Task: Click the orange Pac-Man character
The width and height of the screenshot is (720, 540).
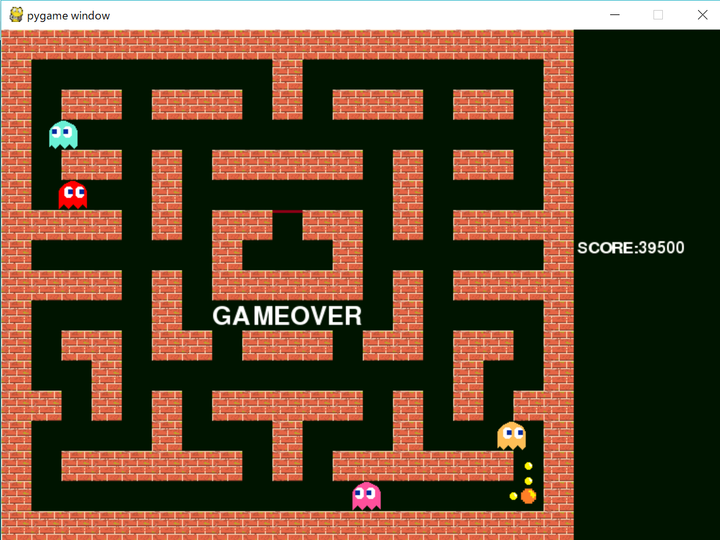Action: coord(529,496)
